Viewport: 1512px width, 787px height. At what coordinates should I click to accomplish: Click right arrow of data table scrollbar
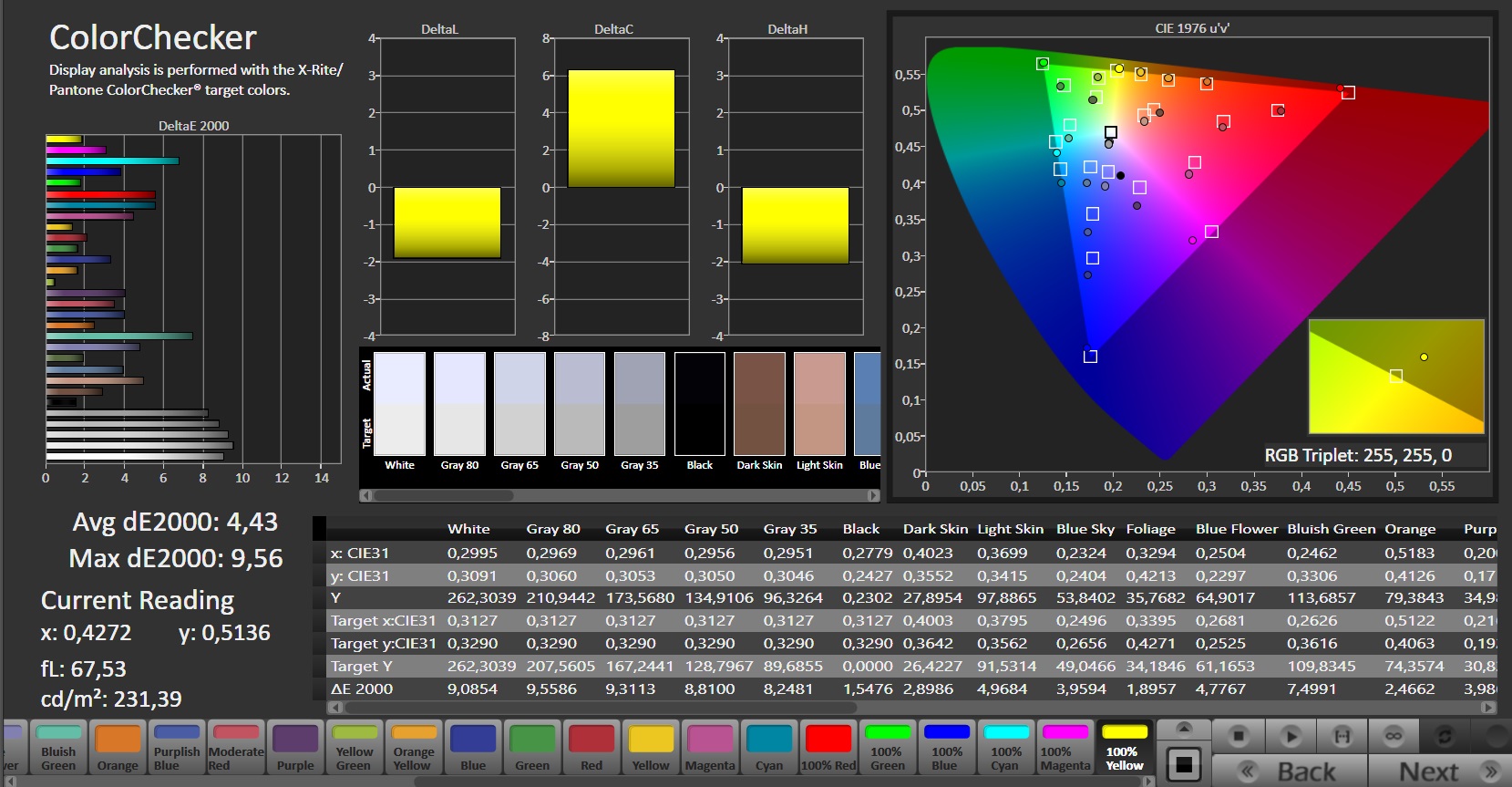click(x=1489, y=707)
